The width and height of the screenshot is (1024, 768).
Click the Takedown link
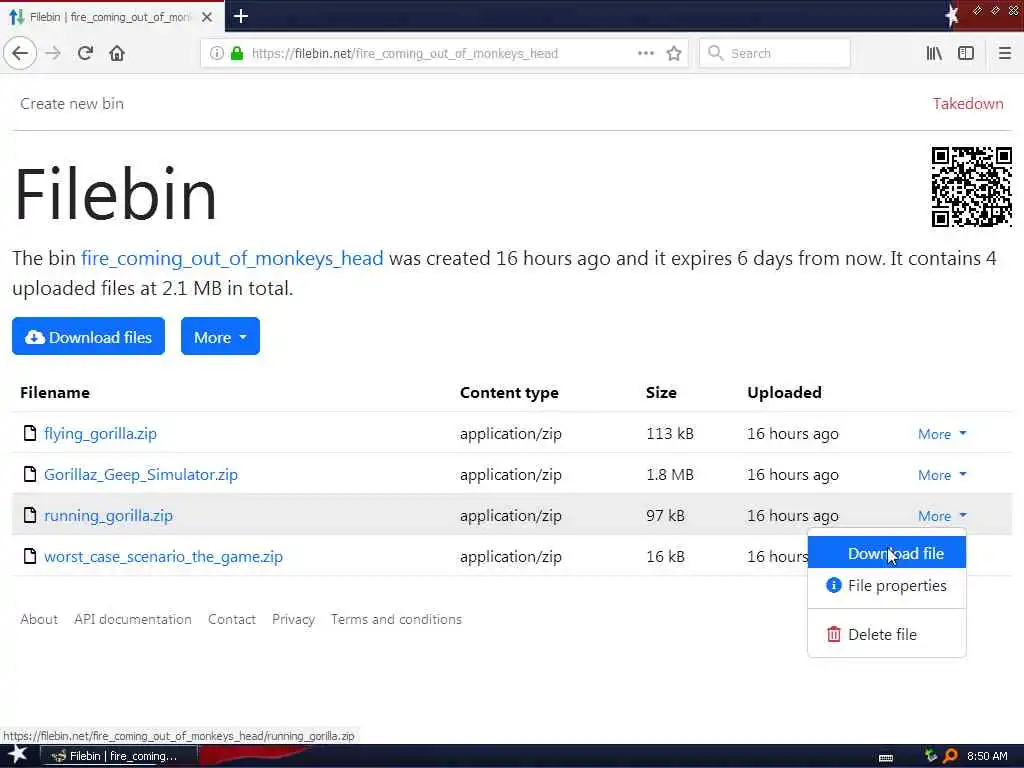tap(968, 104)
